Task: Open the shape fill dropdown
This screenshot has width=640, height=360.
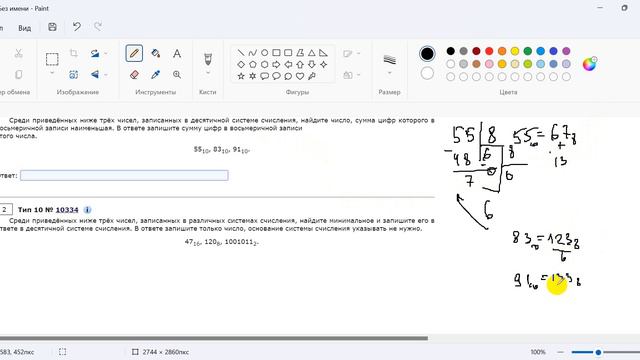Action: coord(351,75)
